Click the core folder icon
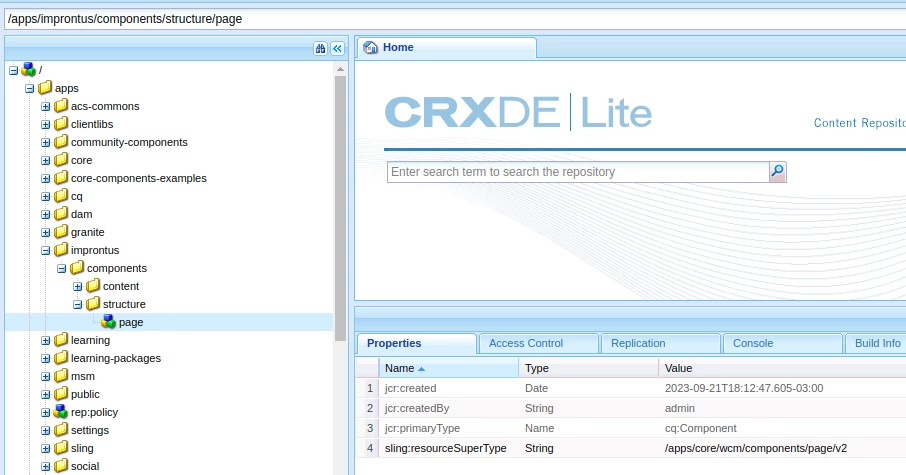Image resolution: width=906 pixels, height=475 pixels. tap(61, 160)
